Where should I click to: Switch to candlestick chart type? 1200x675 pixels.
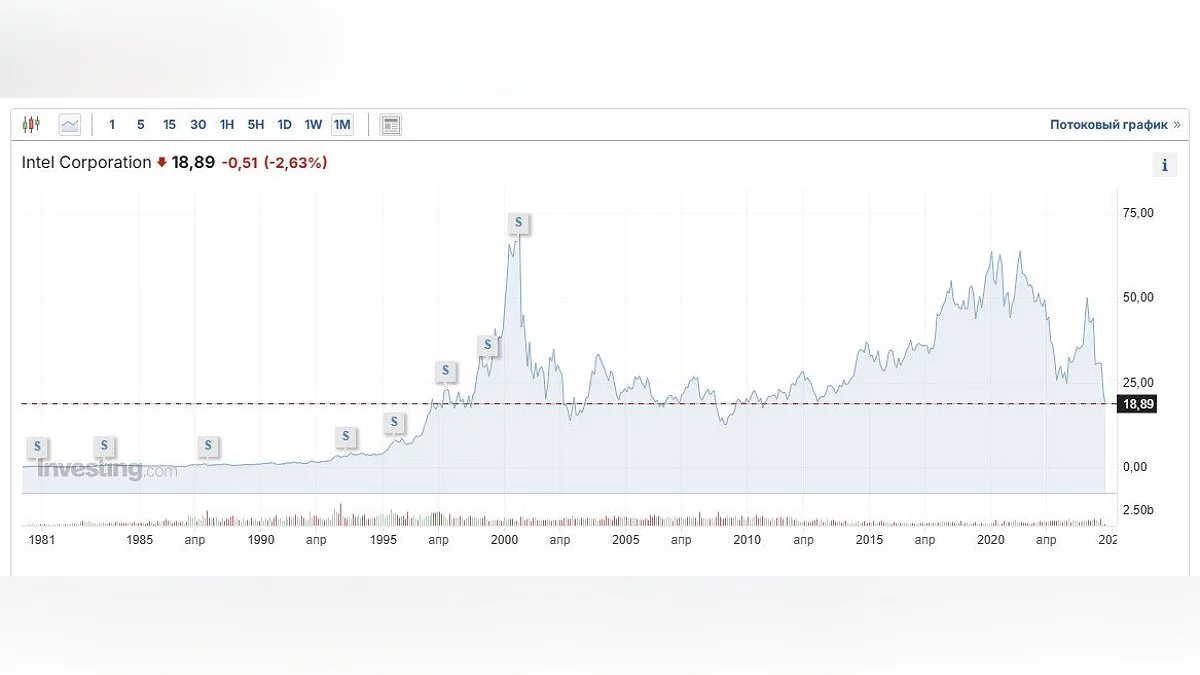pos(31,125)
